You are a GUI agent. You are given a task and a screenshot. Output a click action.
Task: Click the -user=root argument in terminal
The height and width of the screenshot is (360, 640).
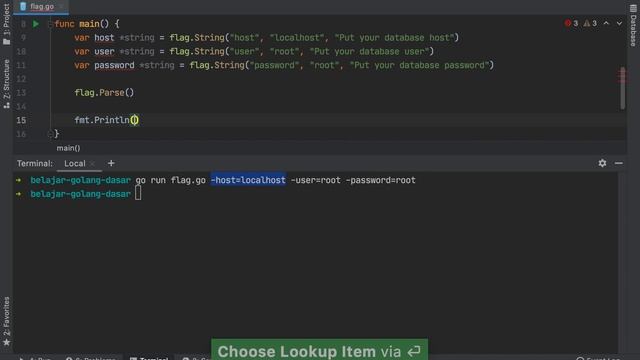tap(316, 180)
